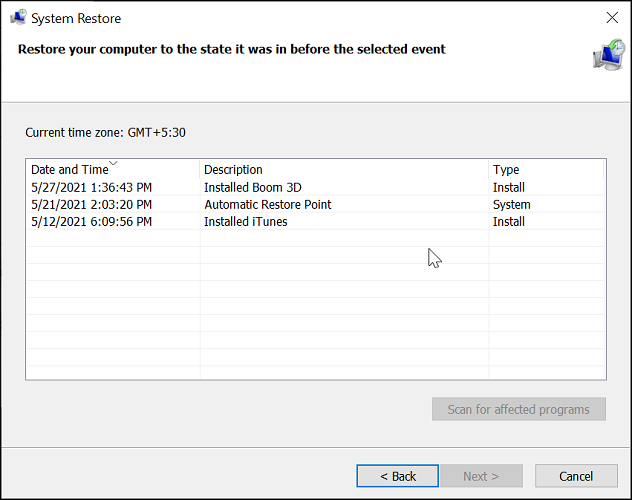Image resolution: width=632 pixels, height=500 pixels.
Task: Click the Next > button
Action: pyautogui.click(x=481, y=476)
